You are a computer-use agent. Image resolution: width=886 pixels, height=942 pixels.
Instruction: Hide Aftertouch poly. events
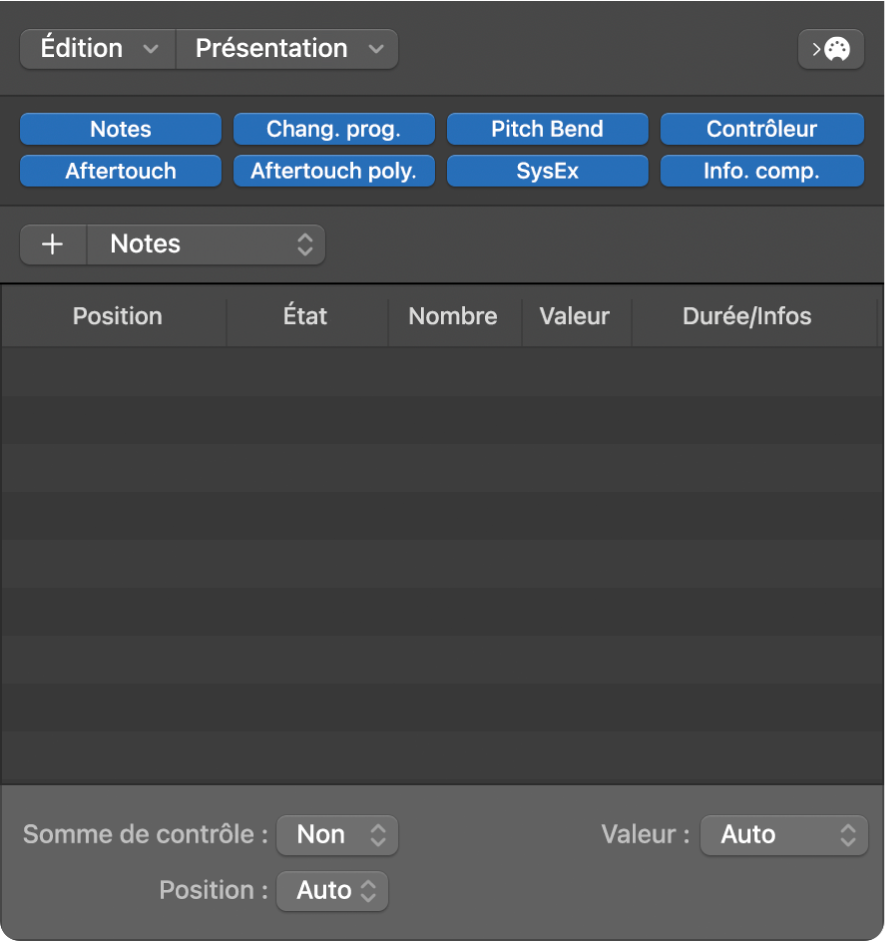(x=333, y=171)
